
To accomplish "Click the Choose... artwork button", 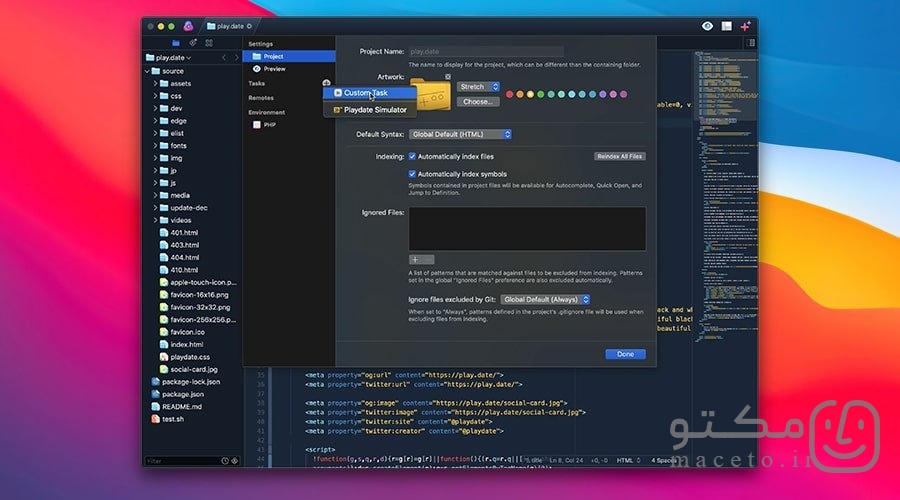I will (x=478, y=102).
